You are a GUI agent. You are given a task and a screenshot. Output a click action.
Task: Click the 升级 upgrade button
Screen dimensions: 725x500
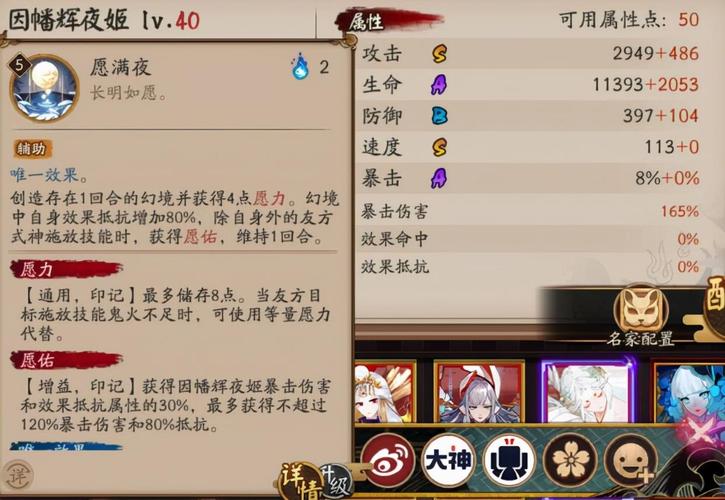335,481
